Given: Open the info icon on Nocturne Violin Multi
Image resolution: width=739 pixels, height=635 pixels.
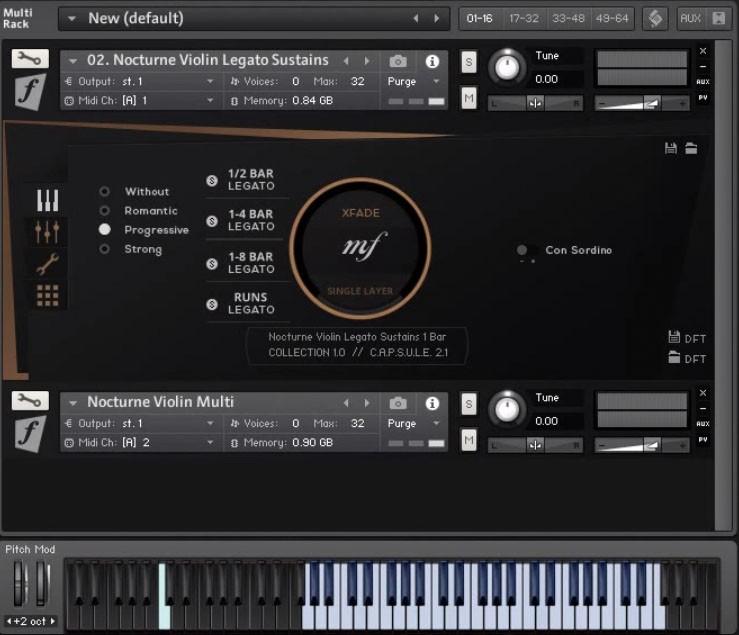Looking at the screenshot, I should [x=432, y=403].
